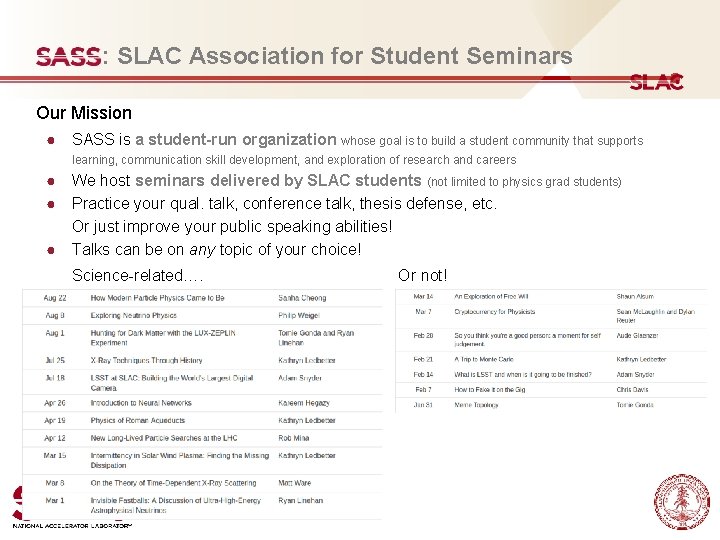This screenshot has width=720, height=540.
Task: Click the bullet beside 'Talks can be on any topic'
Action: point(48,250)
